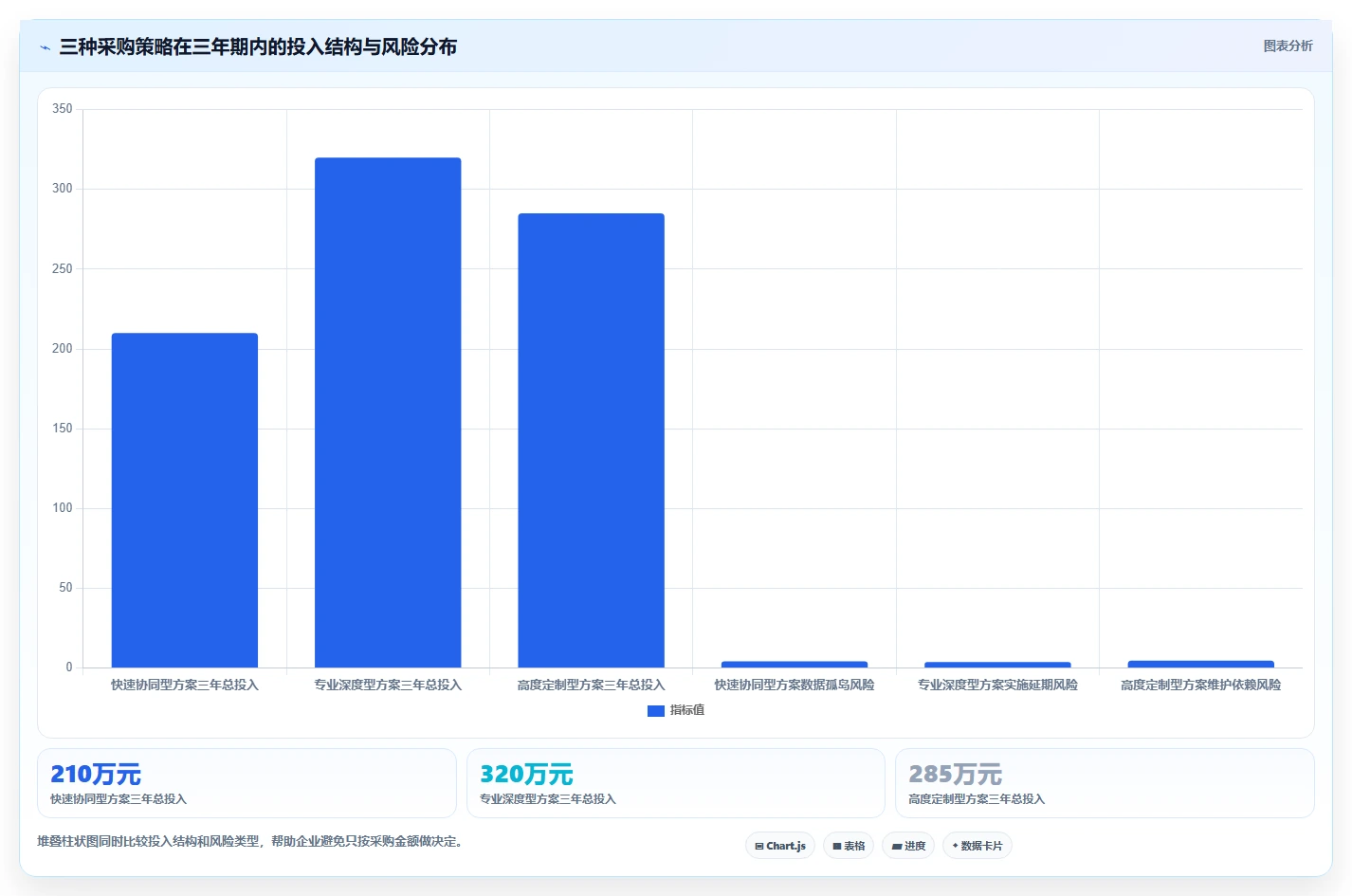The height and width of the screenshot is (896, 1352).
Task: Click the 指标值 legend label
Action: [687, 710]
